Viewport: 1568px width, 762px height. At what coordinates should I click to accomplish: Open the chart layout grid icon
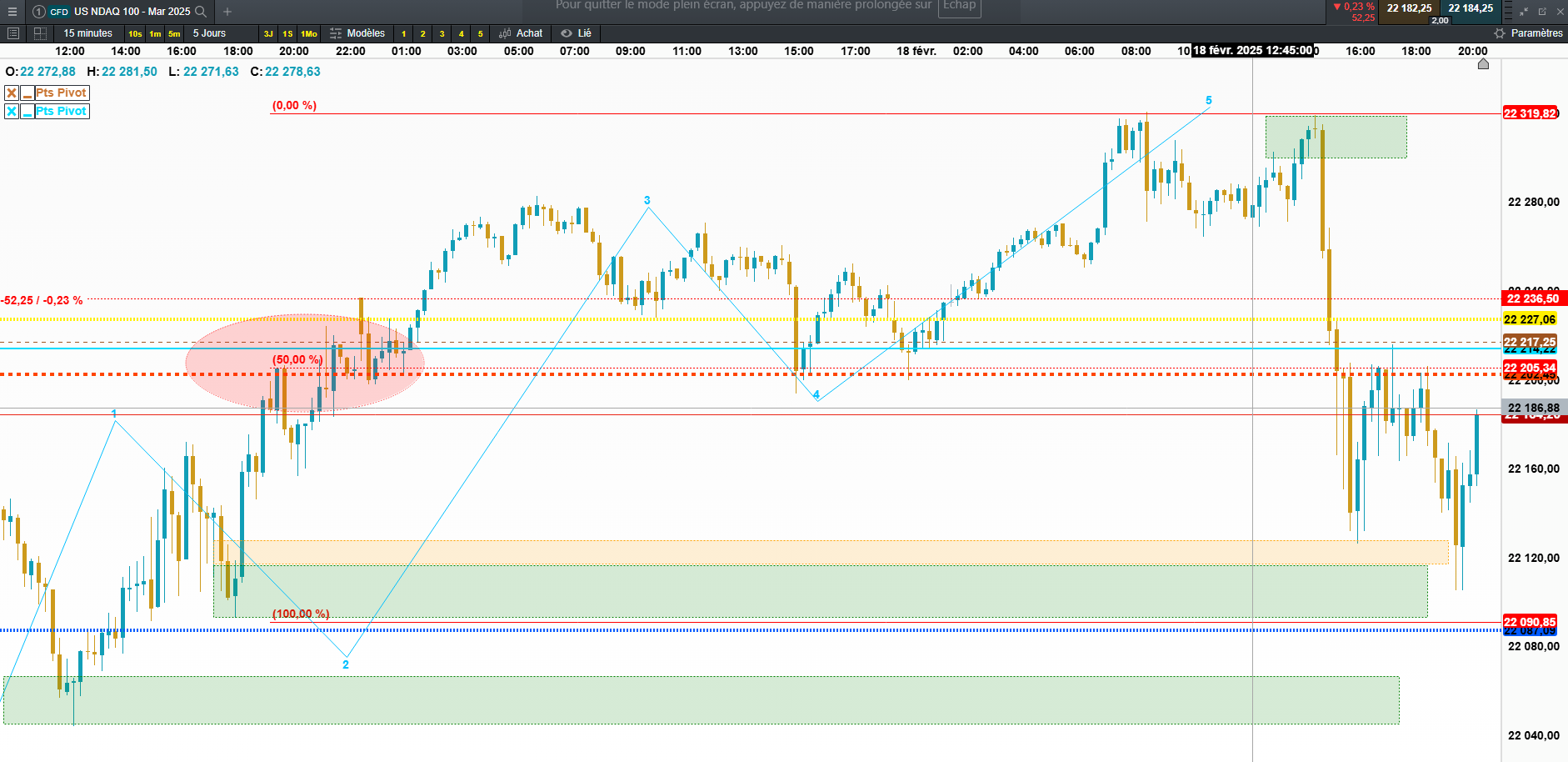point(40,33)
